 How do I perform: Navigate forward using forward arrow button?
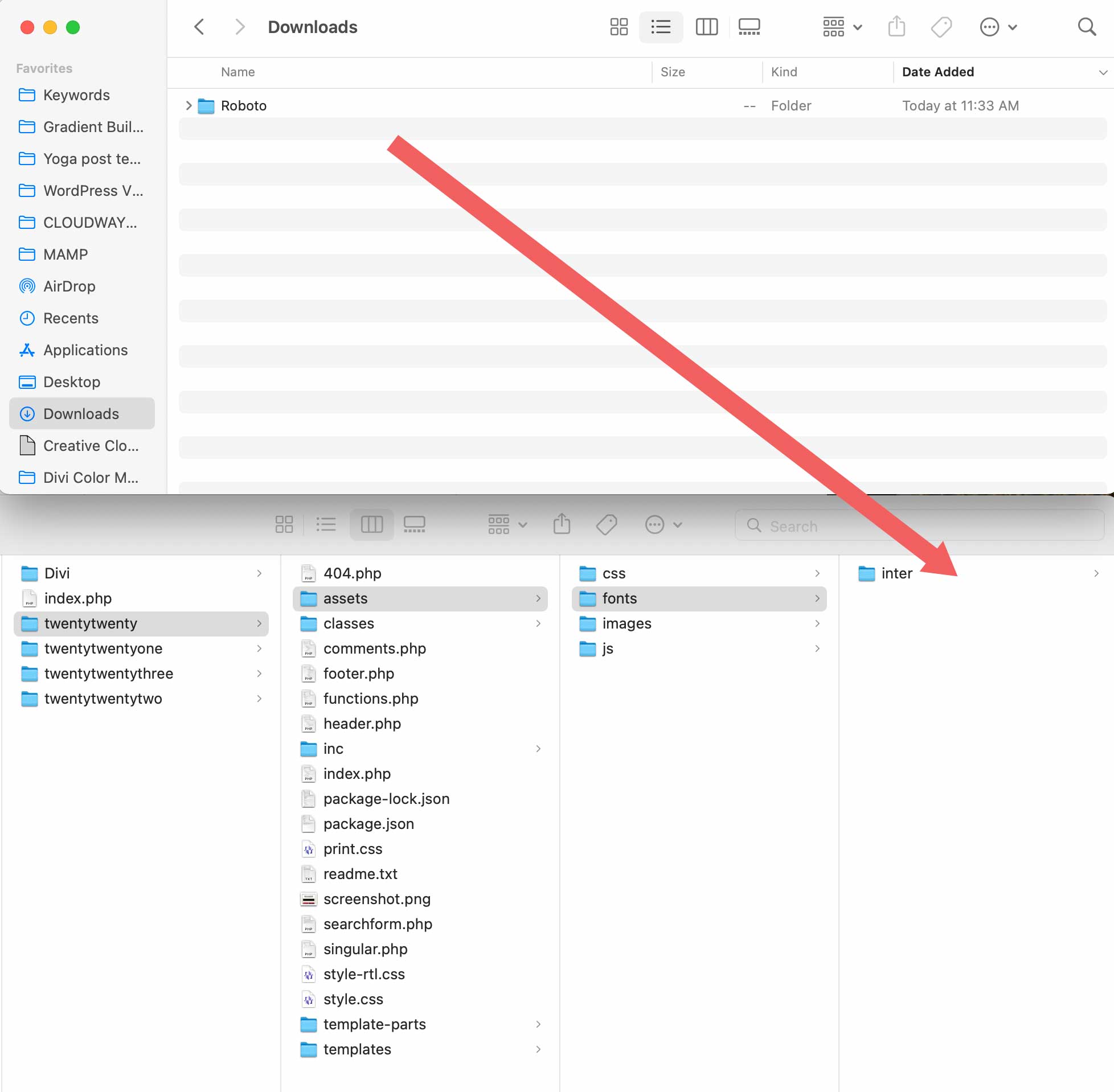[237, 27]
